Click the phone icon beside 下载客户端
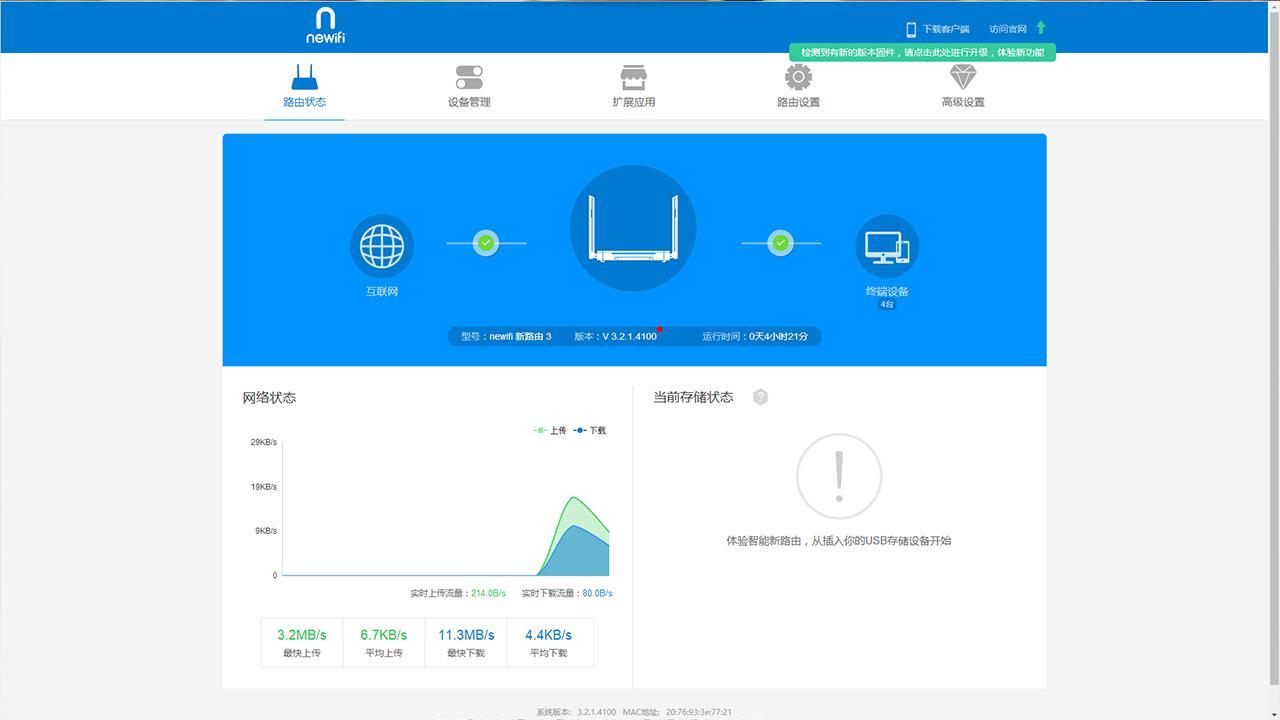Viewport: 1280px width, 720px height. [911, 29]
